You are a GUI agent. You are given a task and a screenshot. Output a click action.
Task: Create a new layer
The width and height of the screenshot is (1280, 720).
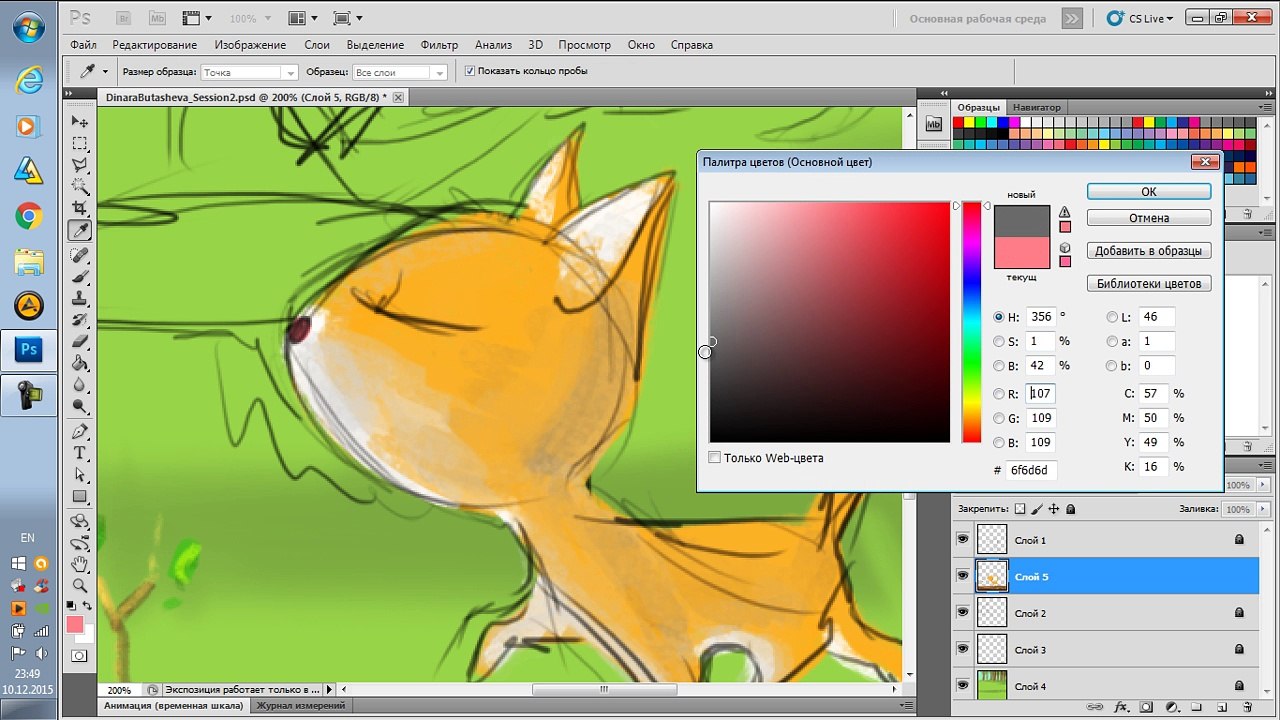coord(1222,708)
